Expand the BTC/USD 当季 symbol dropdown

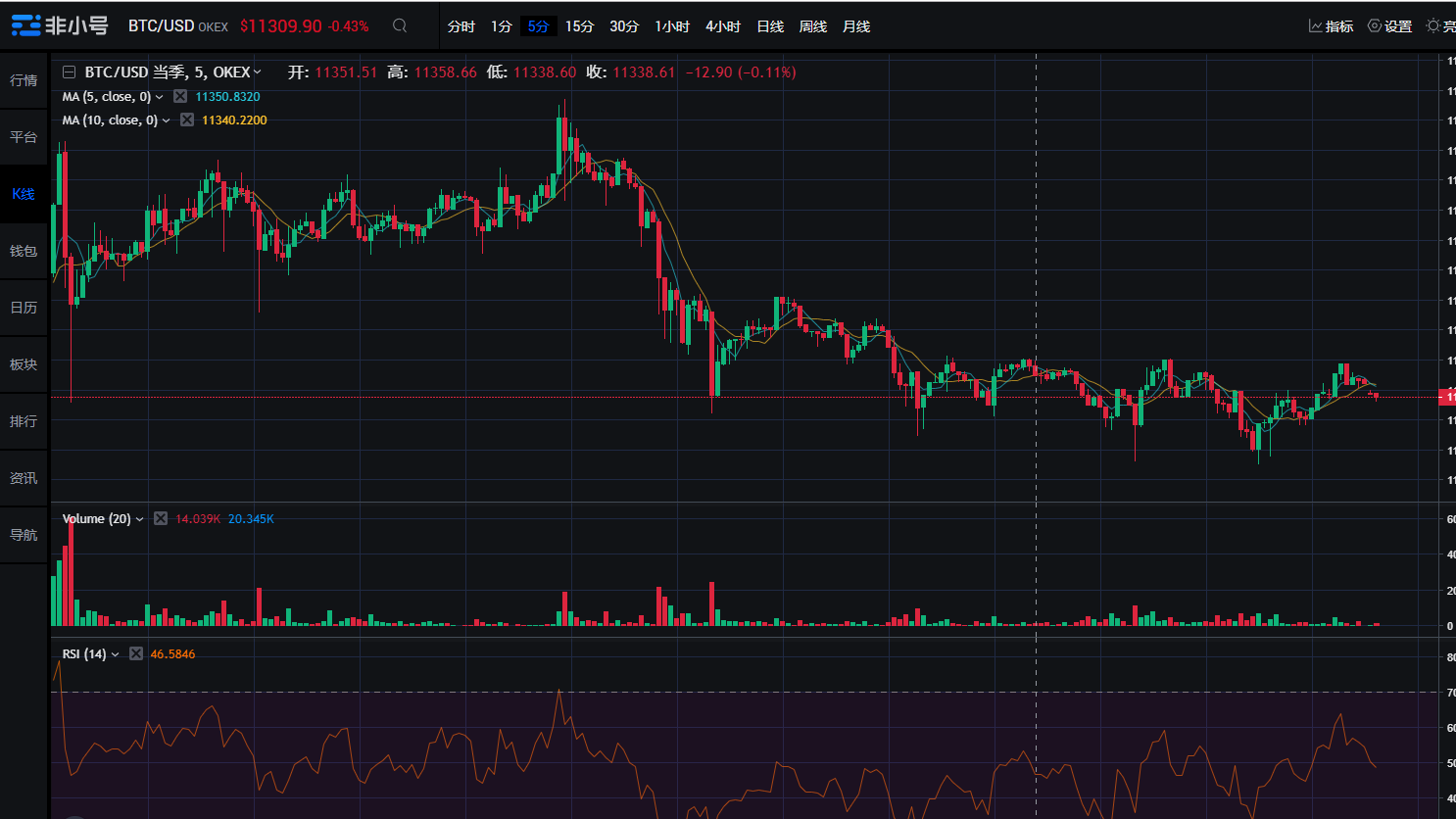[x=257, y=72]
